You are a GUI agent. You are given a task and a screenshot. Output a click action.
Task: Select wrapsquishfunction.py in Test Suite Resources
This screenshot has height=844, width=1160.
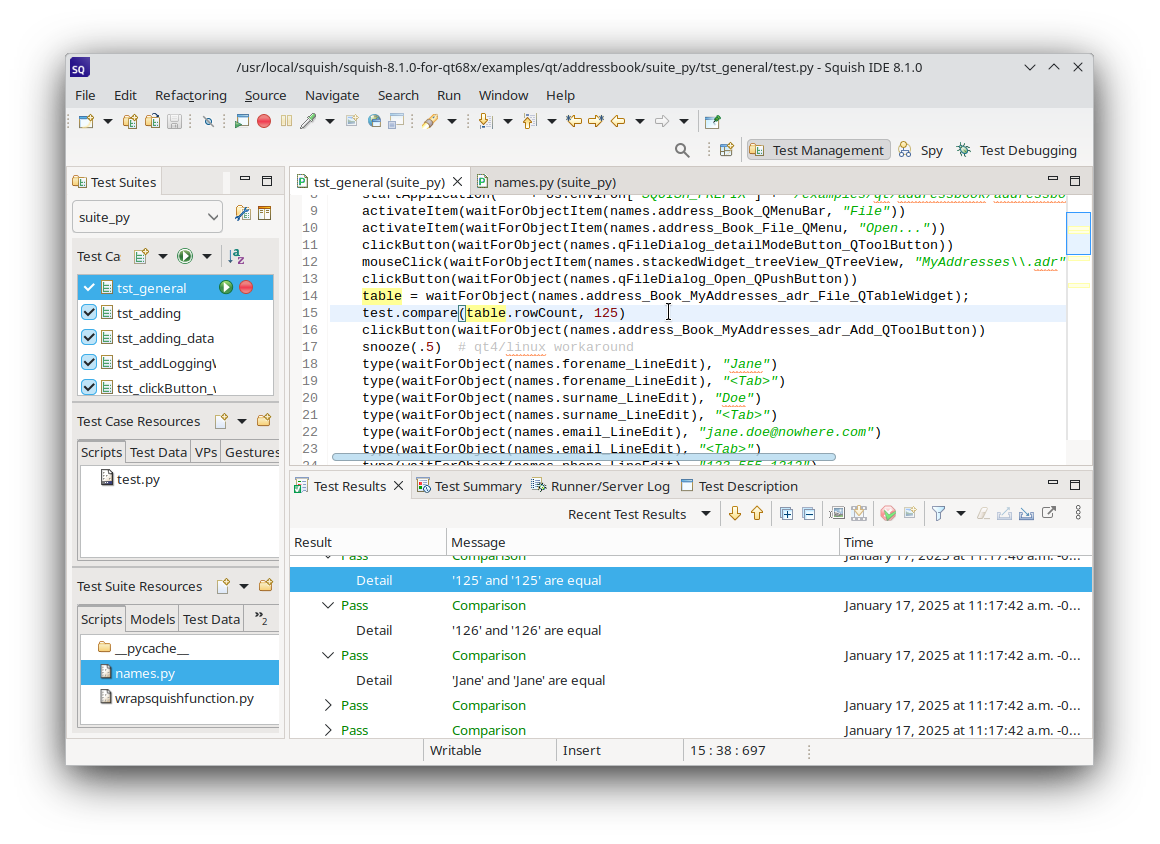pos(184,698)
